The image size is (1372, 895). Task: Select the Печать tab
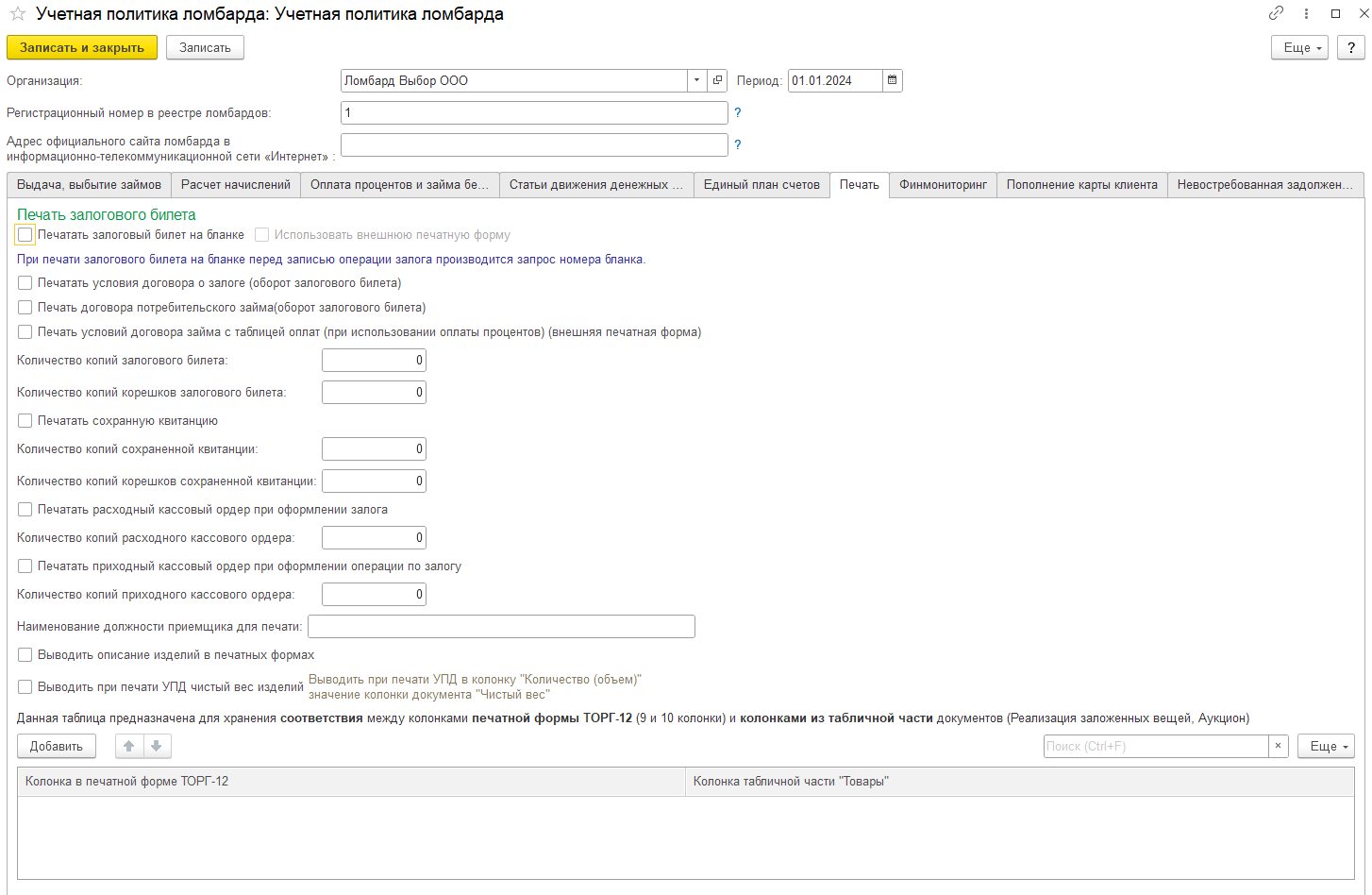pos(860,184)
